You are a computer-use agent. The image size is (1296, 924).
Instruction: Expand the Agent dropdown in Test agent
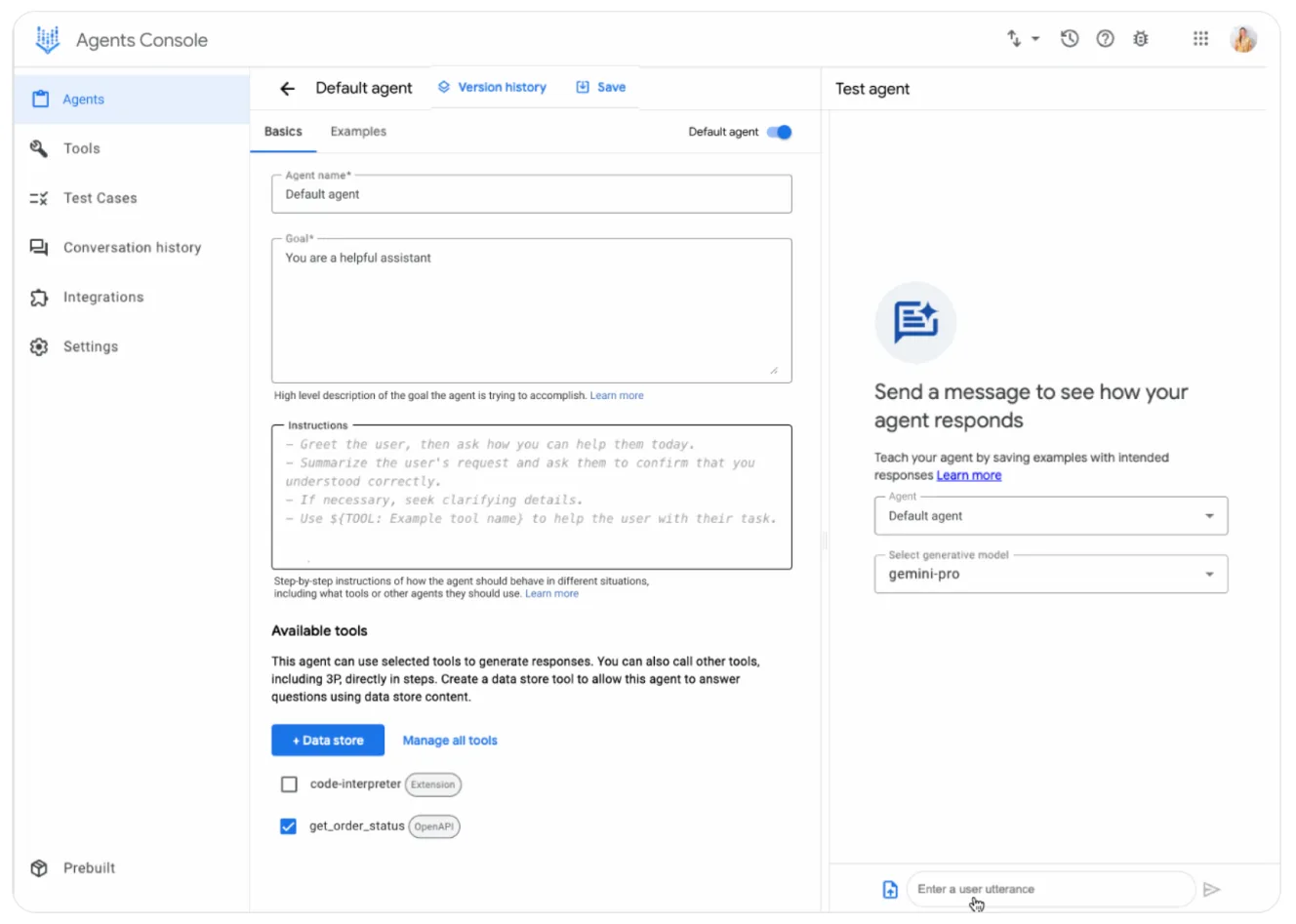[x=1050, y=516]
